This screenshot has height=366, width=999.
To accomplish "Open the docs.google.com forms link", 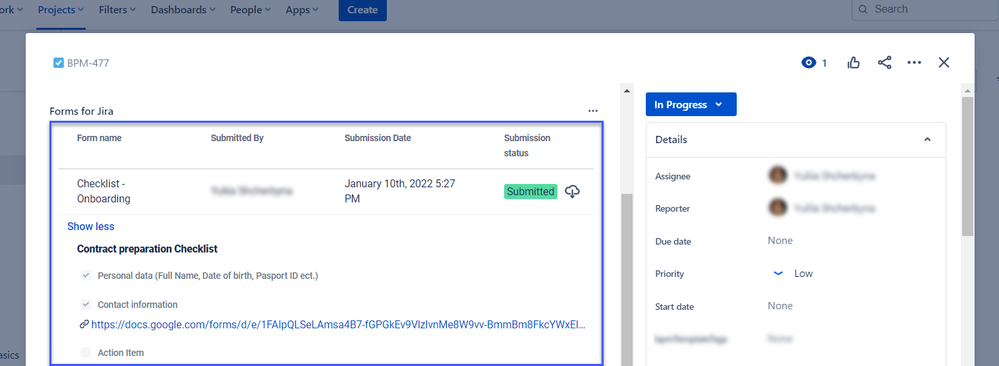I will [338, 325].
